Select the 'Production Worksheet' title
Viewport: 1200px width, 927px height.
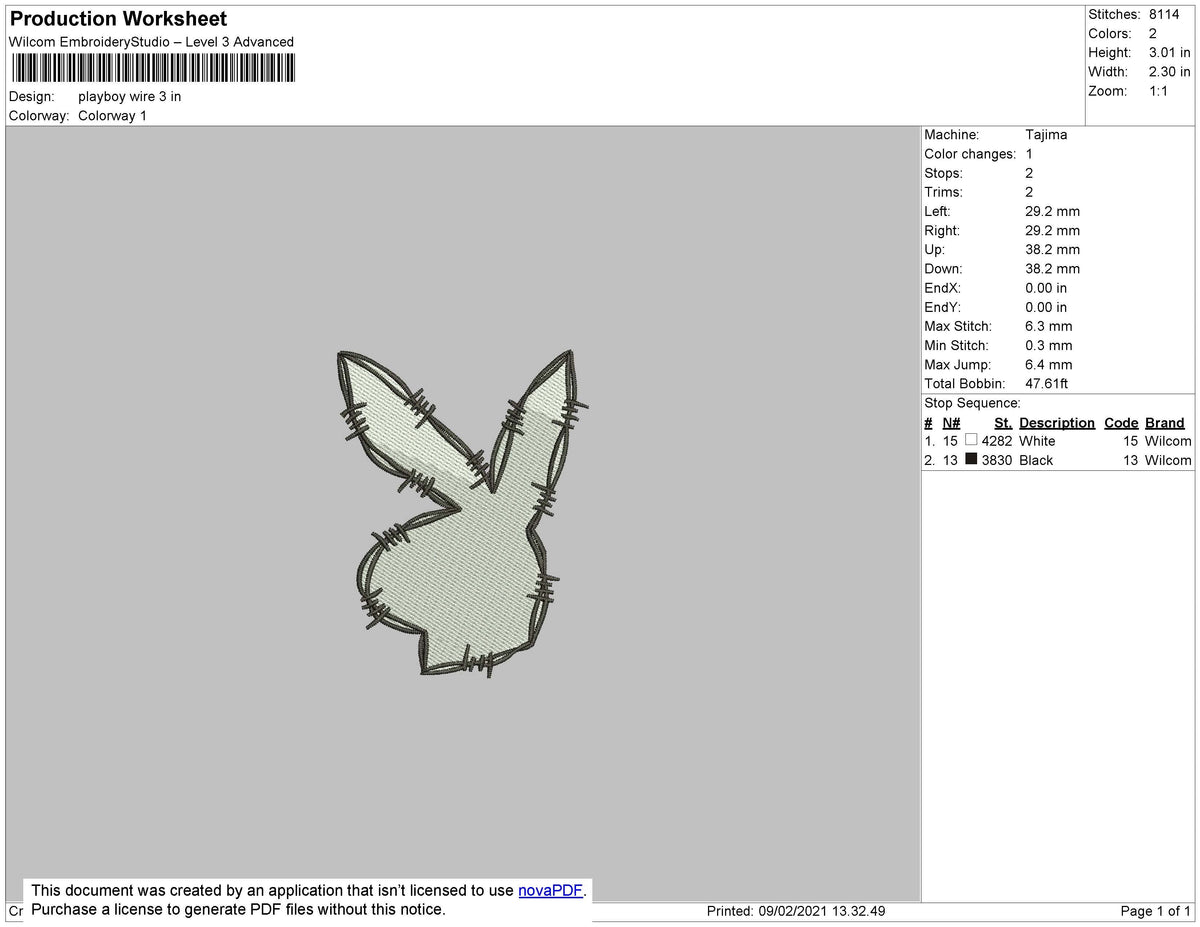point(118,19)
